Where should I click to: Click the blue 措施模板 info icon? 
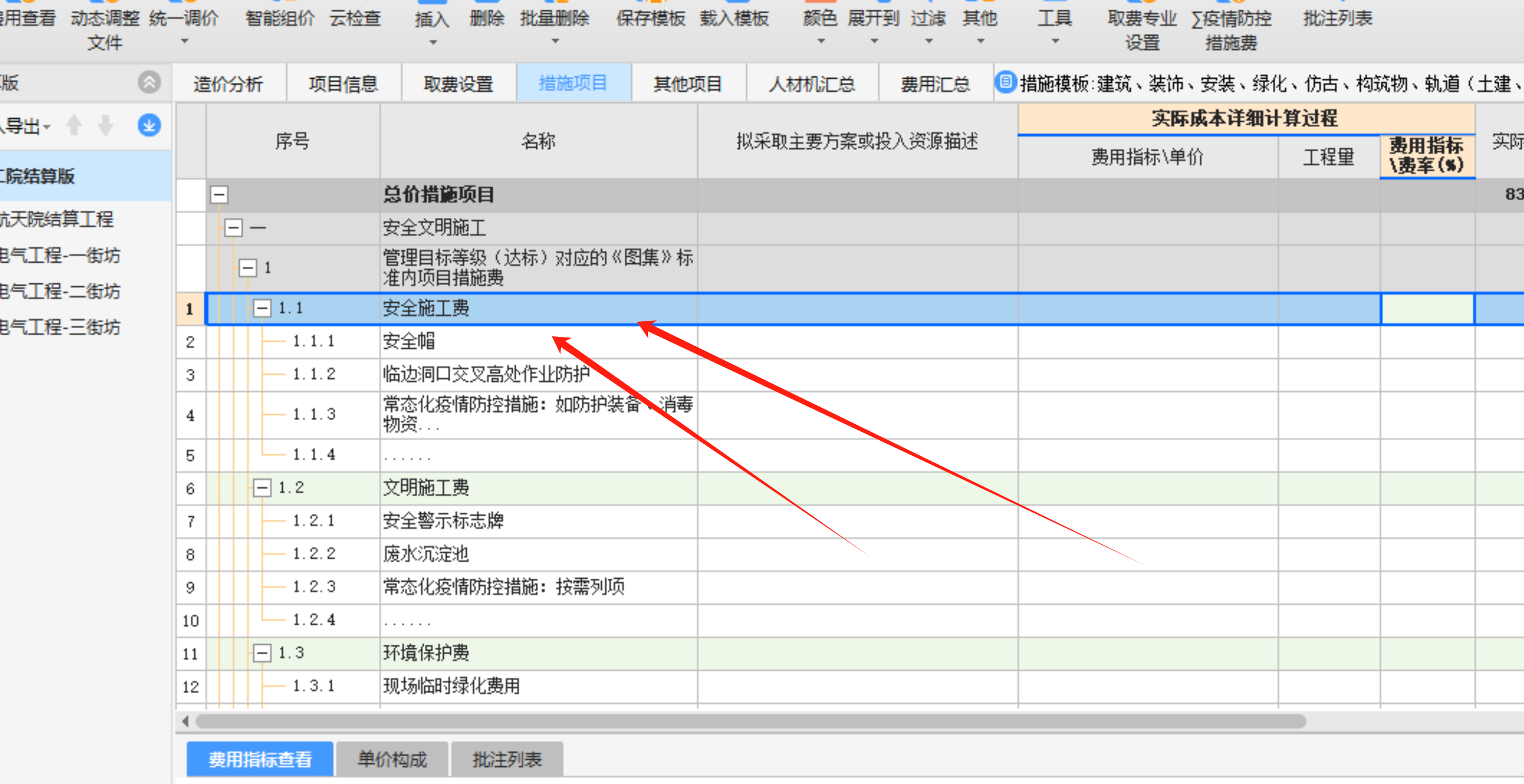(x=1005, y=82)
